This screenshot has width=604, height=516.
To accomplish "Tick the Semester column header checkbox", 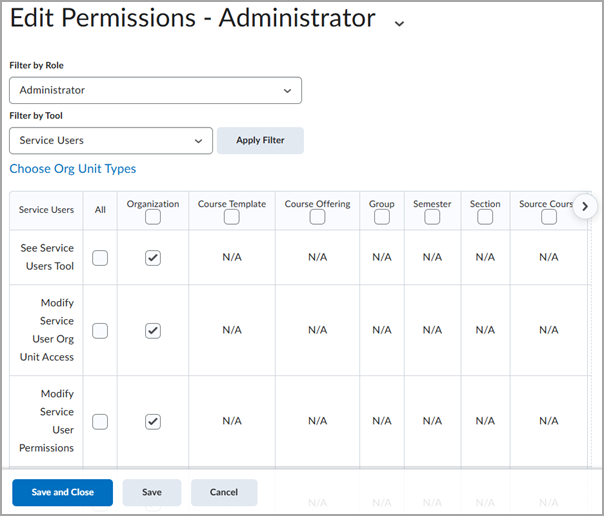I will point(432,217).
